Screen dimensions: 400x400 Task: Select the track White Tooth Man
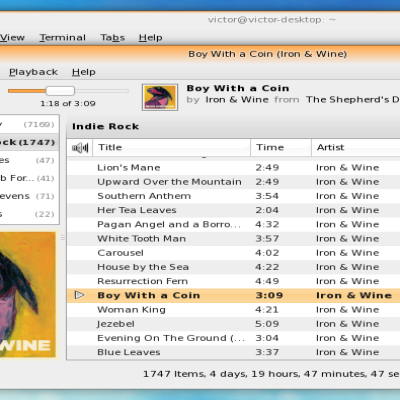coord(233,239)
